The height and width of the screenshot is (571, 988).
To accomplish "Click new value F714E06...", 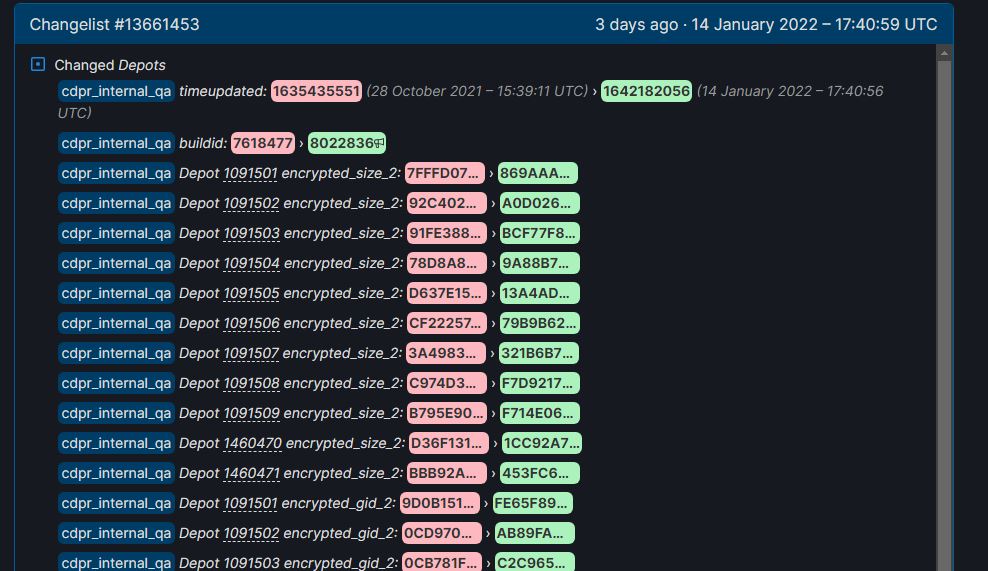I will pyautogui.click(x=539, y=413).
